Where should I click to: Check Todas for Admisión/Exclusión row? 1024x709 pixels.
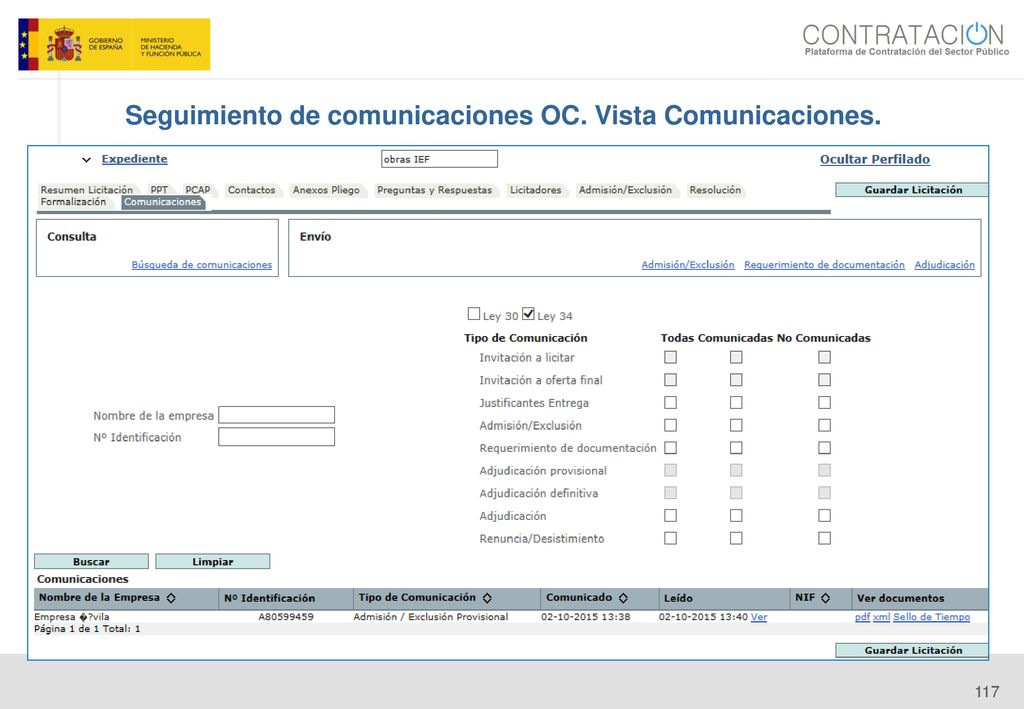click(x=671, y=425)
